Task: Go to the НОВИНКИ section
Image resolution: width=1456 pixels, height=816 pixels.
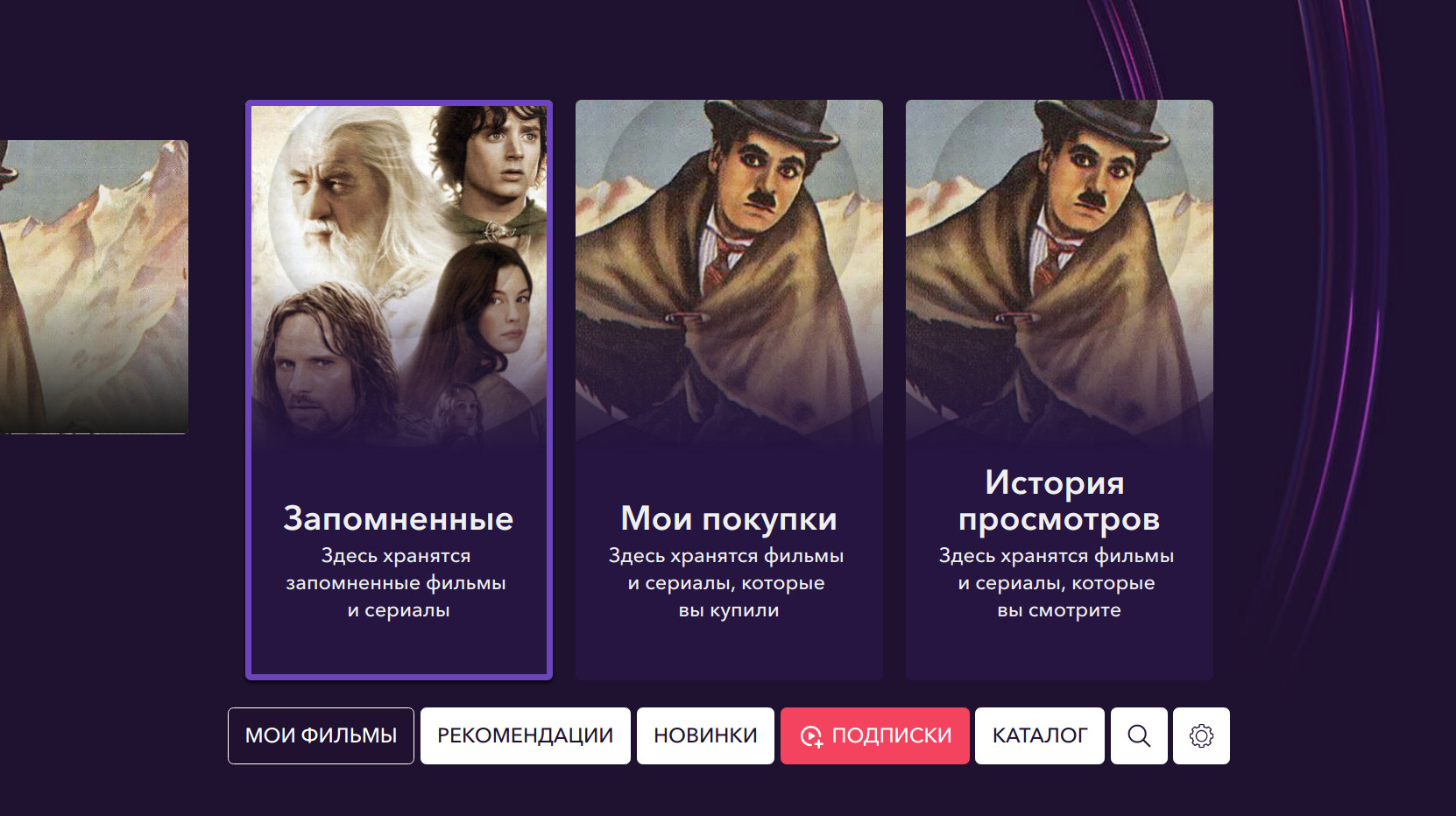Action: 705,735
